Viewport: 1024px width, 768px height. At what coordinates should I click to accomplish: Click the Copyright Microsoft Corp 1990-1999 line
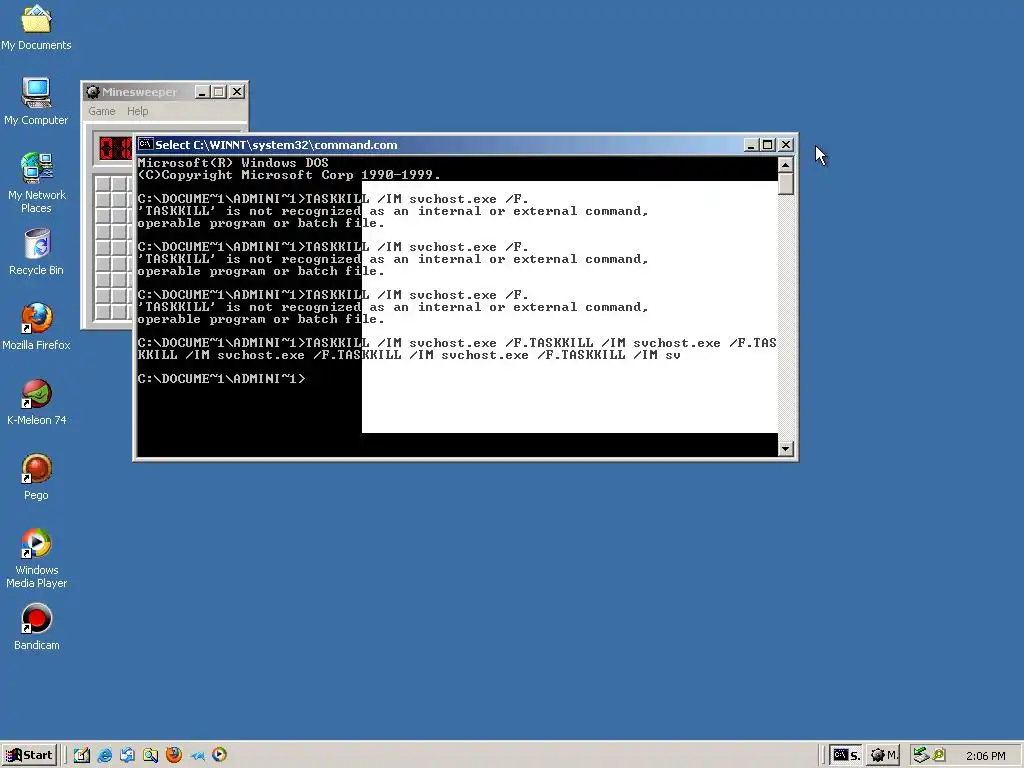coord(289,175)
